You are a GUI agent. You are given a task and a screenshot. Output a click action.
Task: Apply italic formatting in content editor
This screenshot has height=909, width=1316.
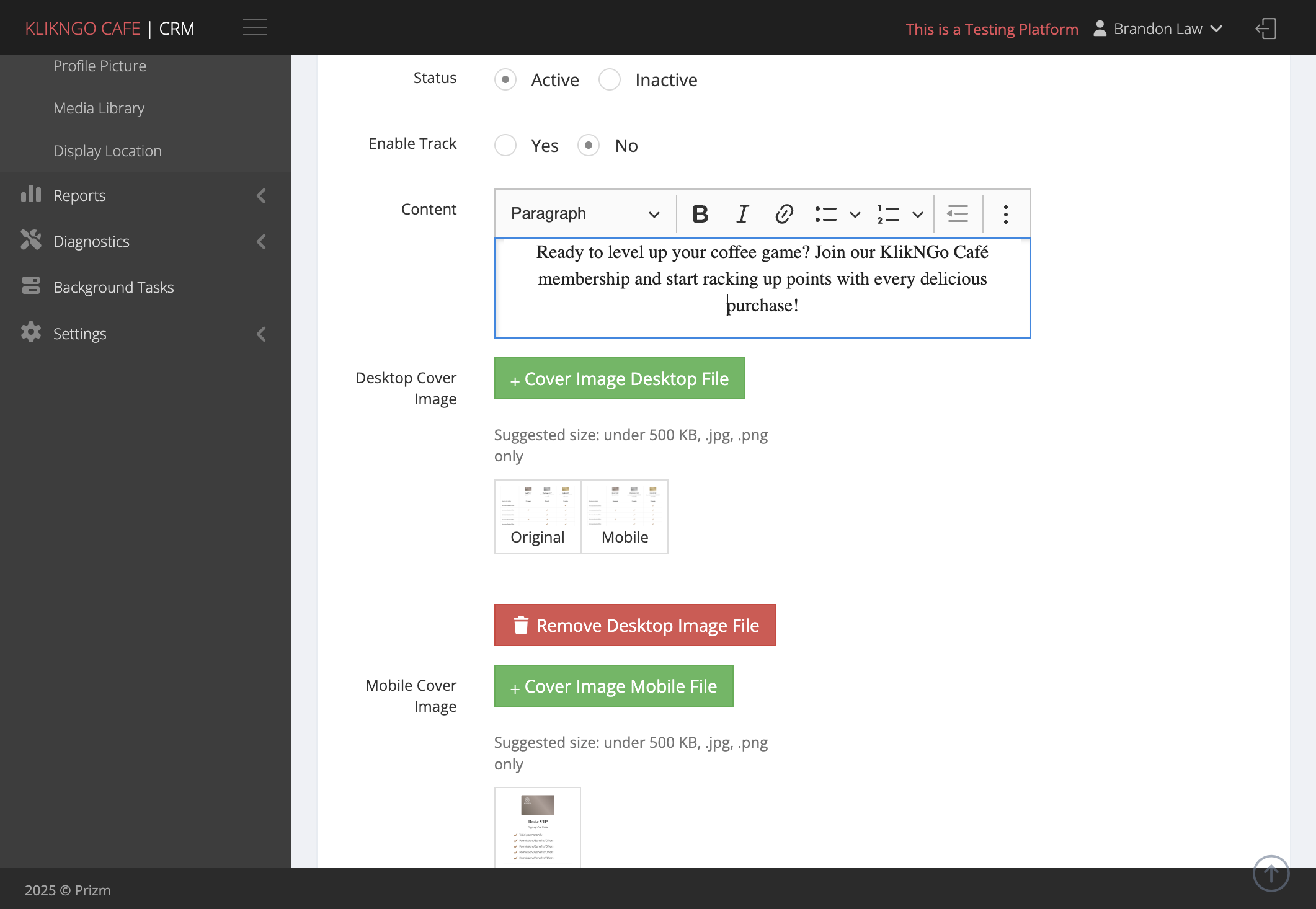tap(742, 214)
